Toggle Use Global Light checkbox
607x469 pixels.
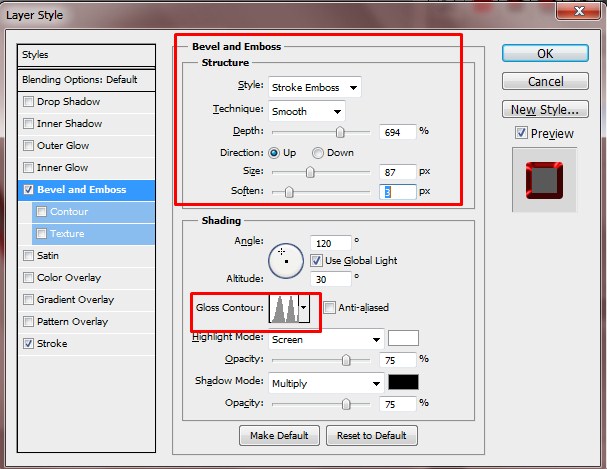(316, 260)
